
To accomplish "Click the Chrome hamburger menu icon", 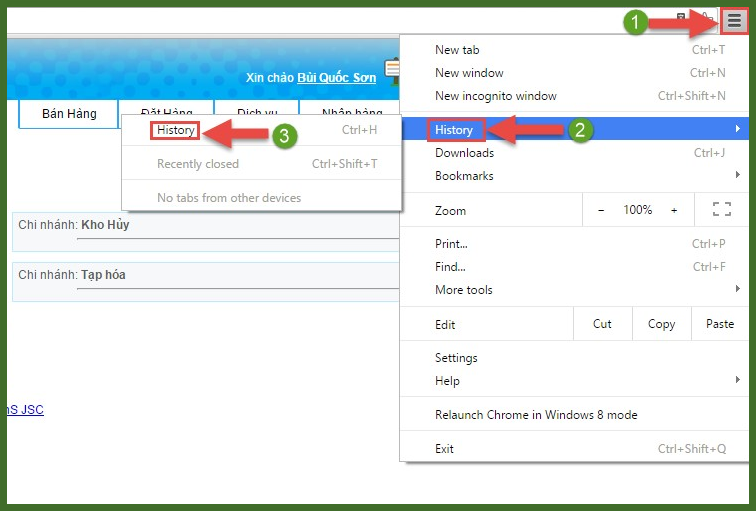I will tap(734, 21).
